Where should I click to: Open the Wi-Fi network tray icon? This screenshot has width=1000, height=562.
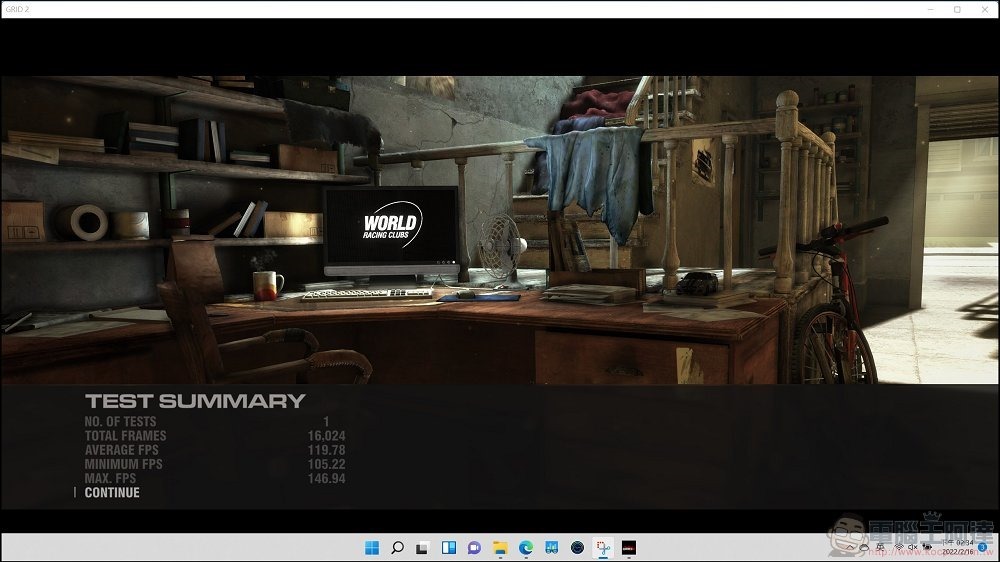(899, 547)
